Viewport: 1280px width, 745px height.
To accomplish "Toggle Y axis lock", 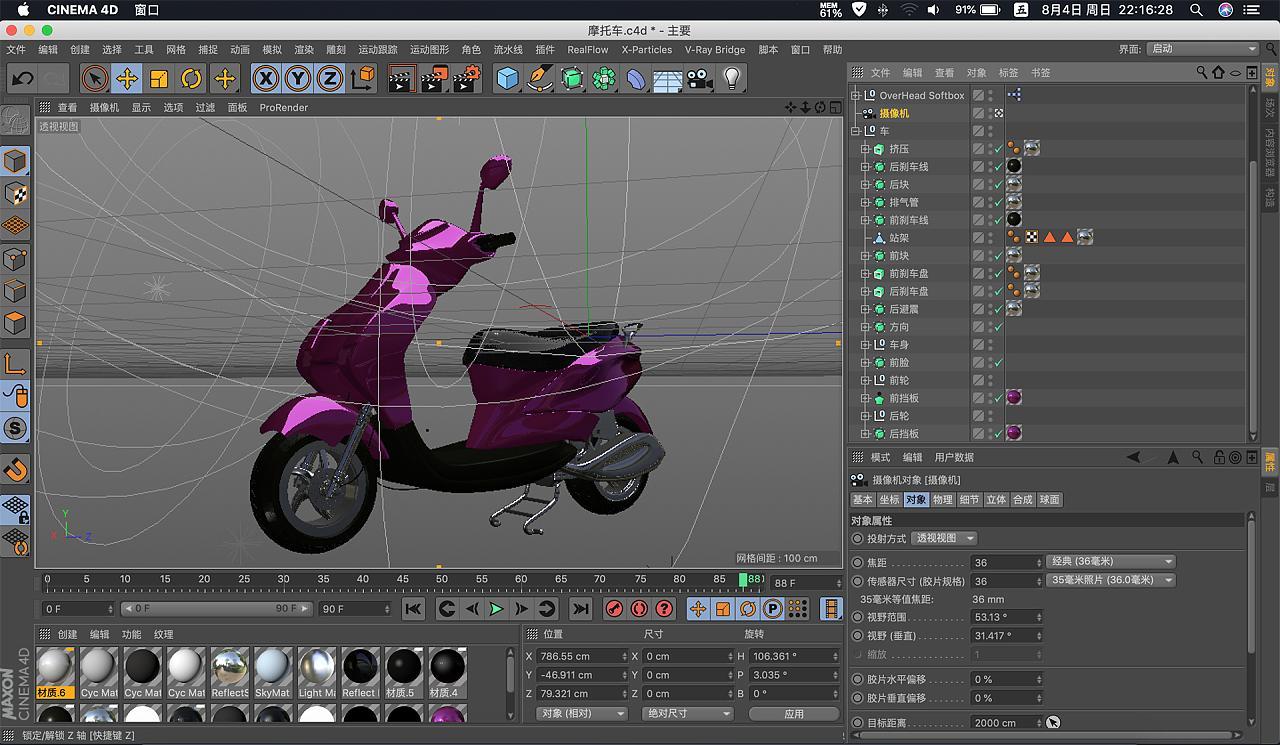I will tap(297, 78).
